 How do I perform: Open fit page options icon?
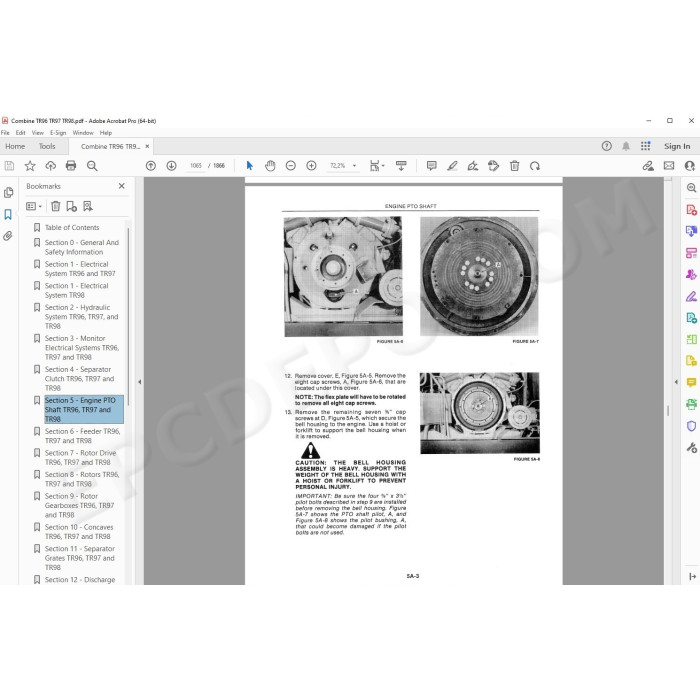pos(376,166)
